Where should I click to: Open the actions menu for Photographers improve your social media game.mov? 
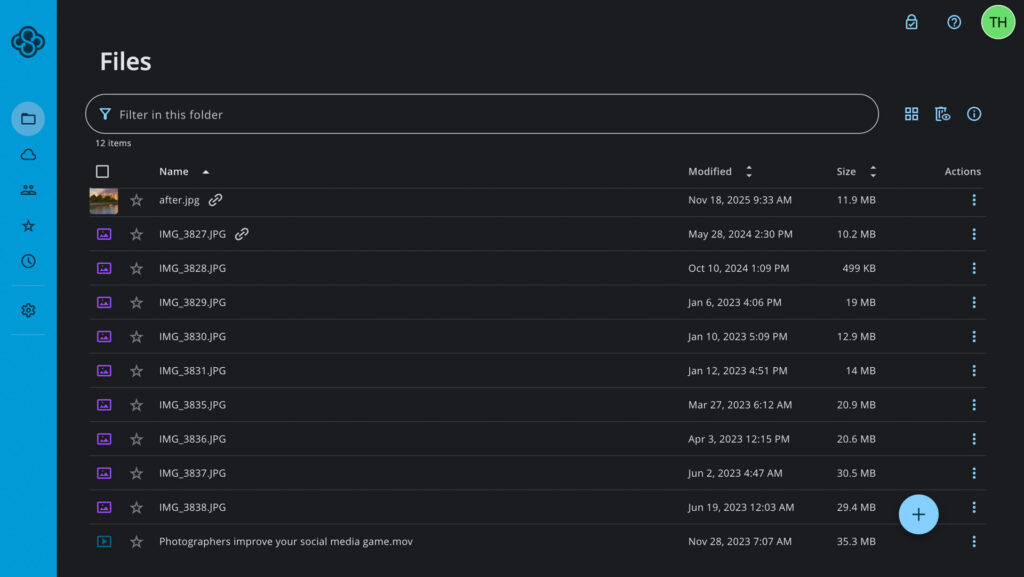pyautogui.click(x=974, y=541)
